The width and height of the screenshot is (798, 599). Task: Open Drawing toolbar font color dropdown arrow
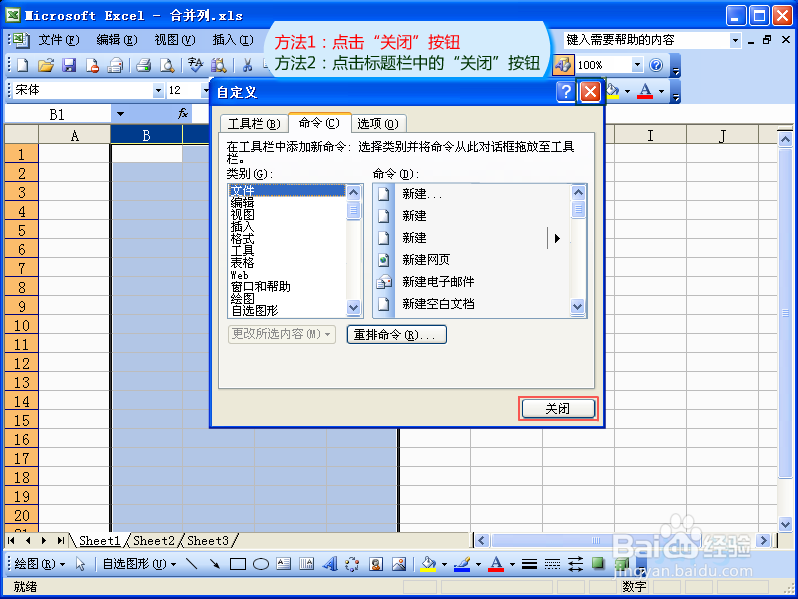click(512, 564)
